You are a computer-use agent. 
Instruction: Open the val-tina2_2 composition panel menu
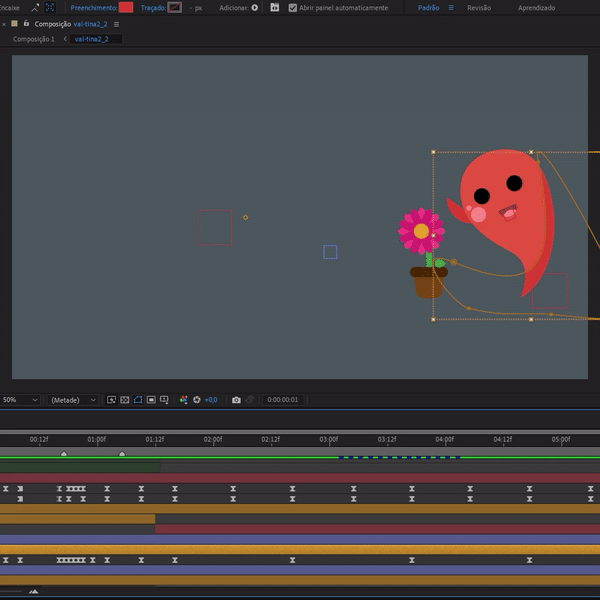coord(117,24)
